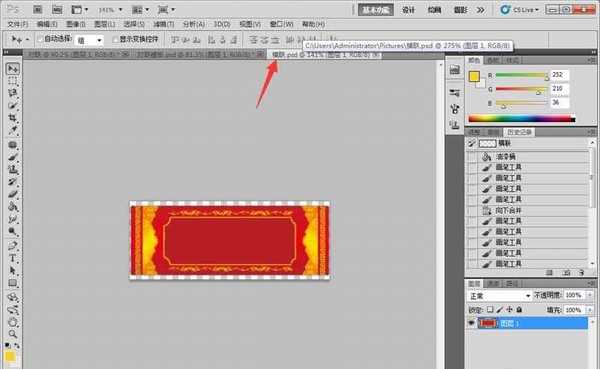Open the tool presets panel icon in the dock
This screenshot has width=600, height=369.
(455, 93)
